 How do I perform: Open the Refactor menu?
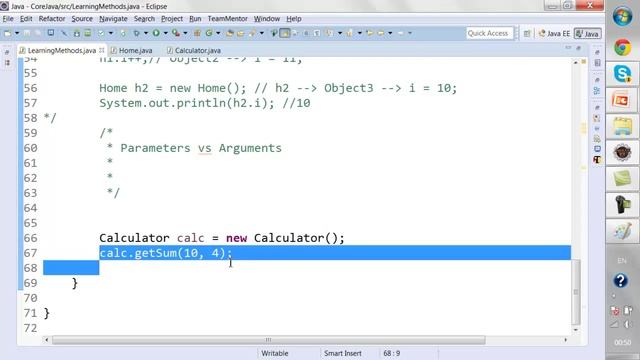[52, 19]
